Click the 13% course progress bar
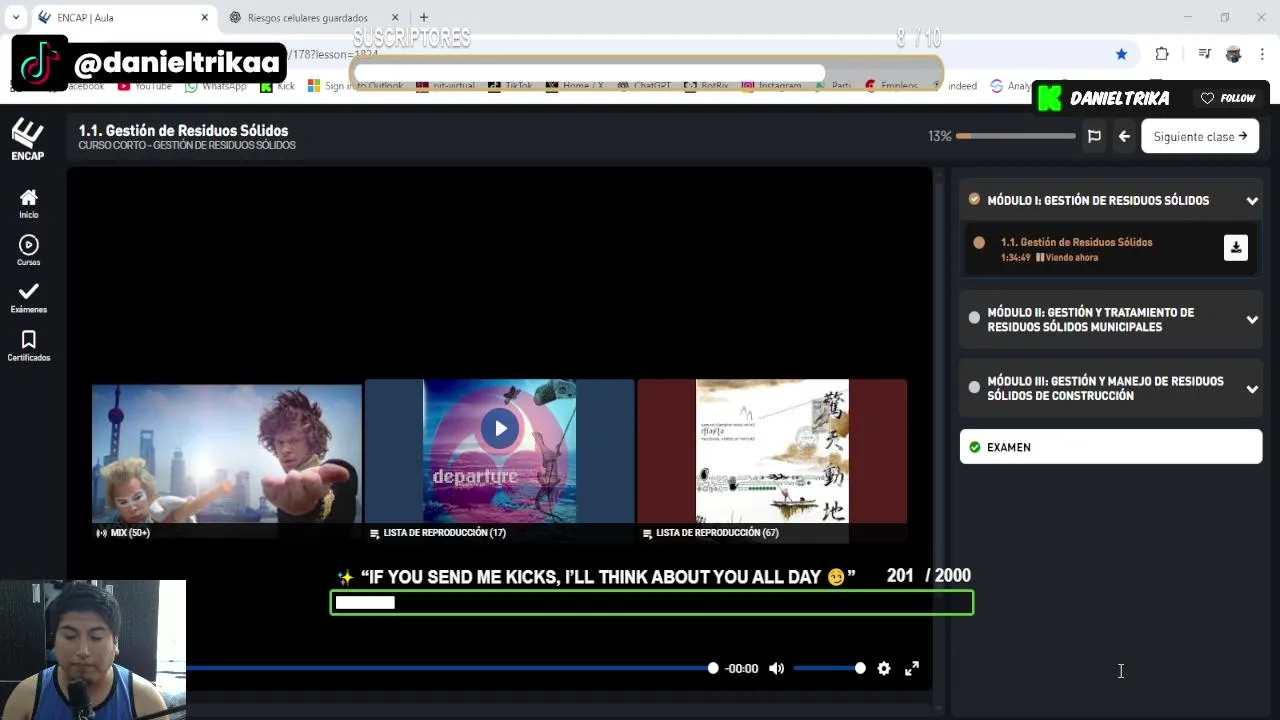1280x720 pixels. pos(1015,136)
